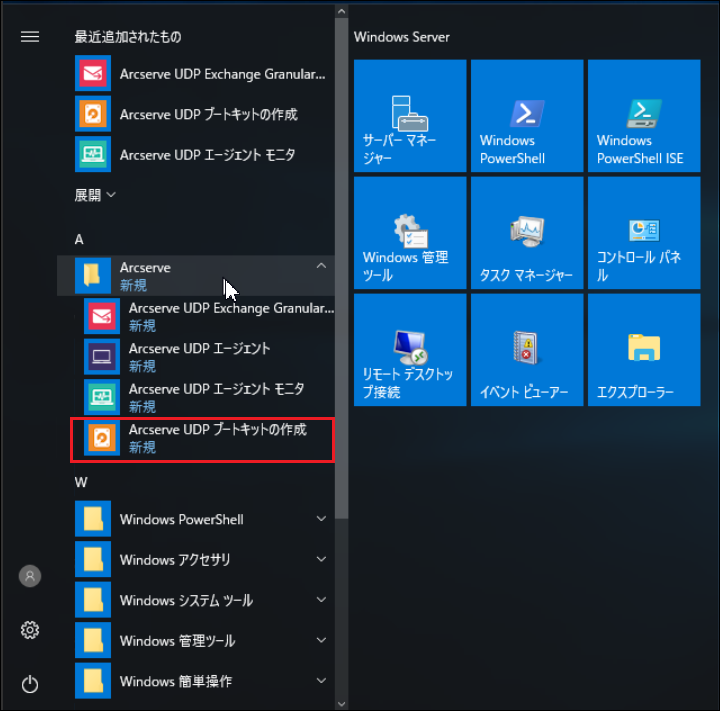Click 最近追加されたもの heading
This screenshot has width=720, height=711.
coord(128,37)
